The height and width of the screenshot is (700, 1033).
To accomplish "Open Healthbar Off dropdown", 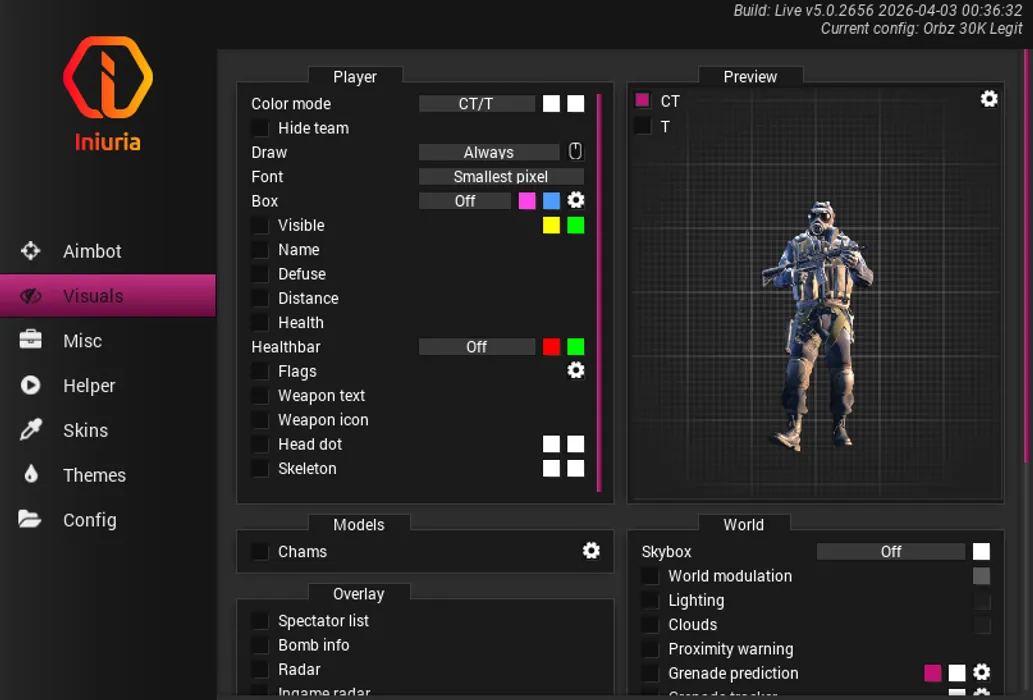I will coord(477,347).
